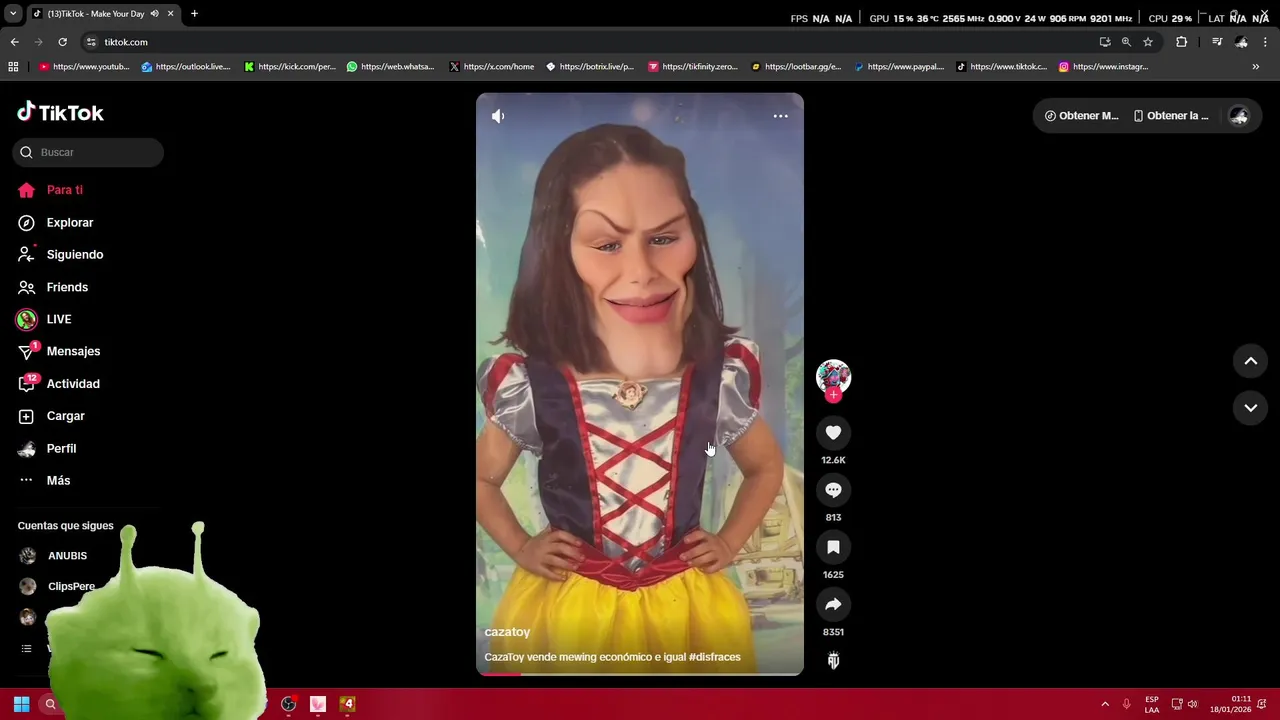Open a new browser tab
The height and width of the screenshot is (720, 1280).
click(194, 14)
